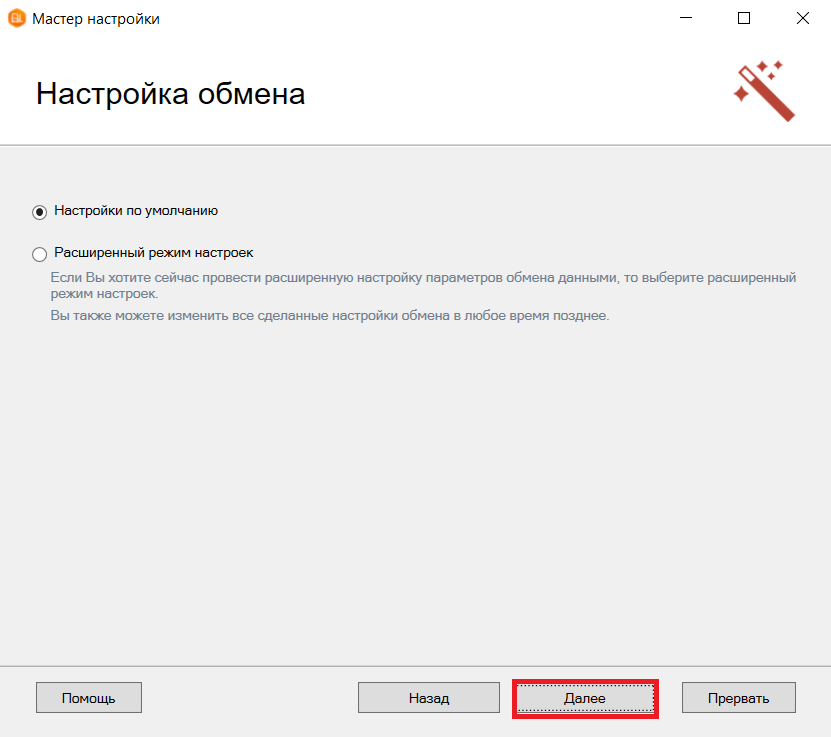Click the "Если Вы хотите сейчас провести" hint text
This screenshot has height=737, width=831.
click(x=423, y=285)
